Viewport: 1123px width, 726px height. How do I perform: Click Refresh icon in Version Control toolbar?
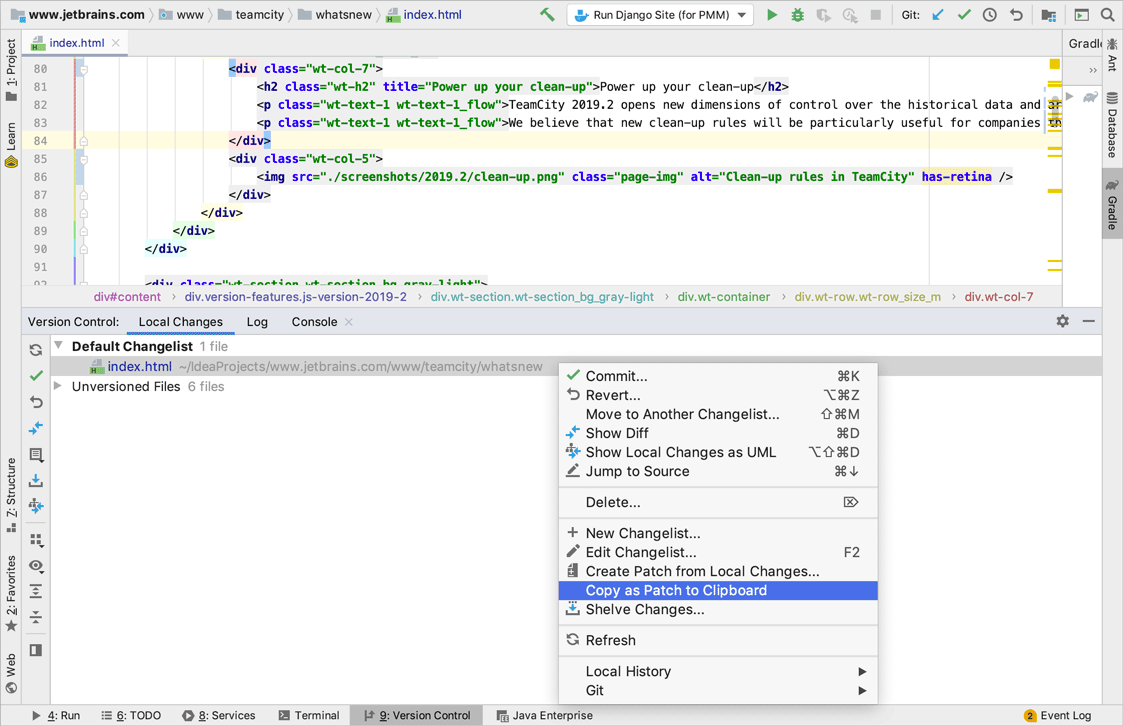(x=36, y=350)
